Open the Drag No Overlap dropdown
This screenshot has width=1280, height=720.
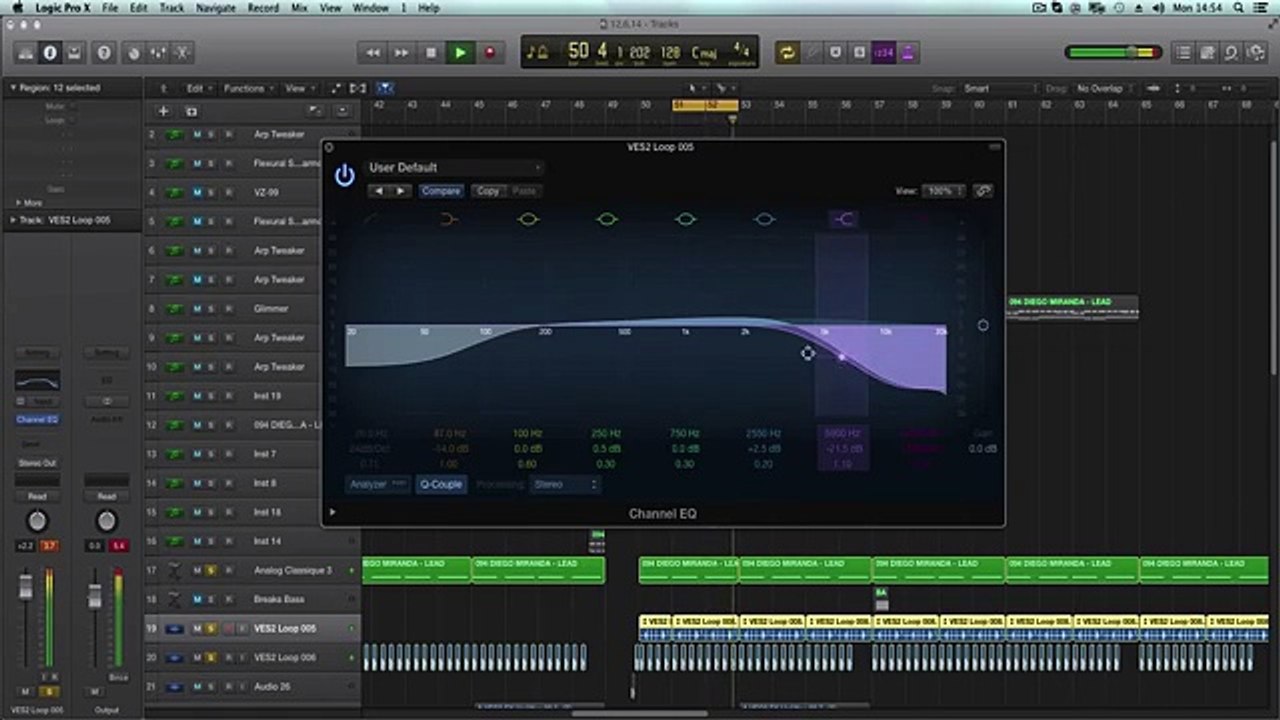pos(1103,88)
